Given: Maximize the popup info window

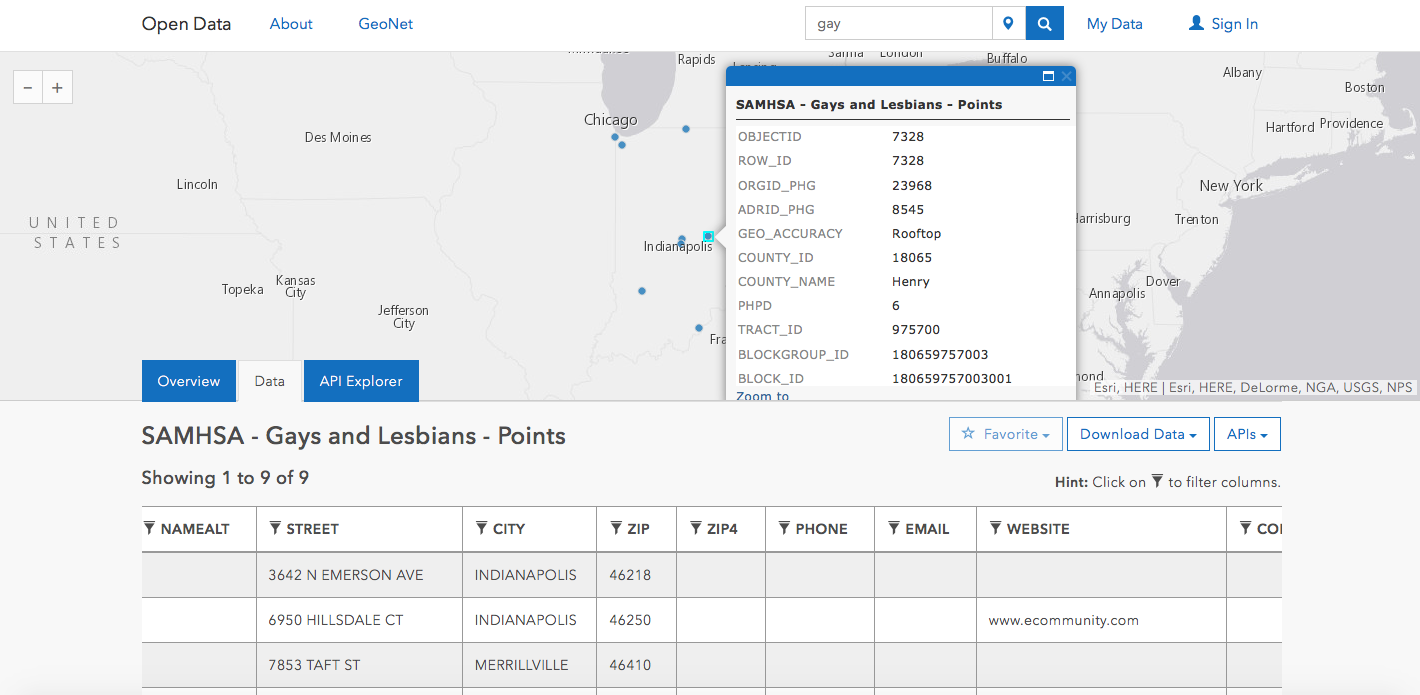Looking at the screenshot, I should (1048, 76).
